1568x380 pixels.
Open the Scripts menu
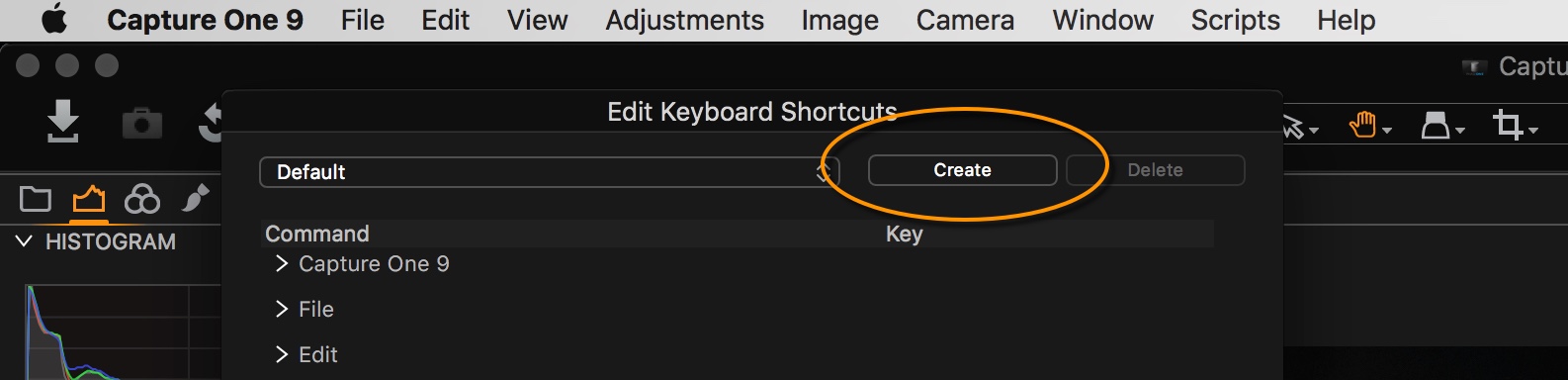coord(1235,20)
